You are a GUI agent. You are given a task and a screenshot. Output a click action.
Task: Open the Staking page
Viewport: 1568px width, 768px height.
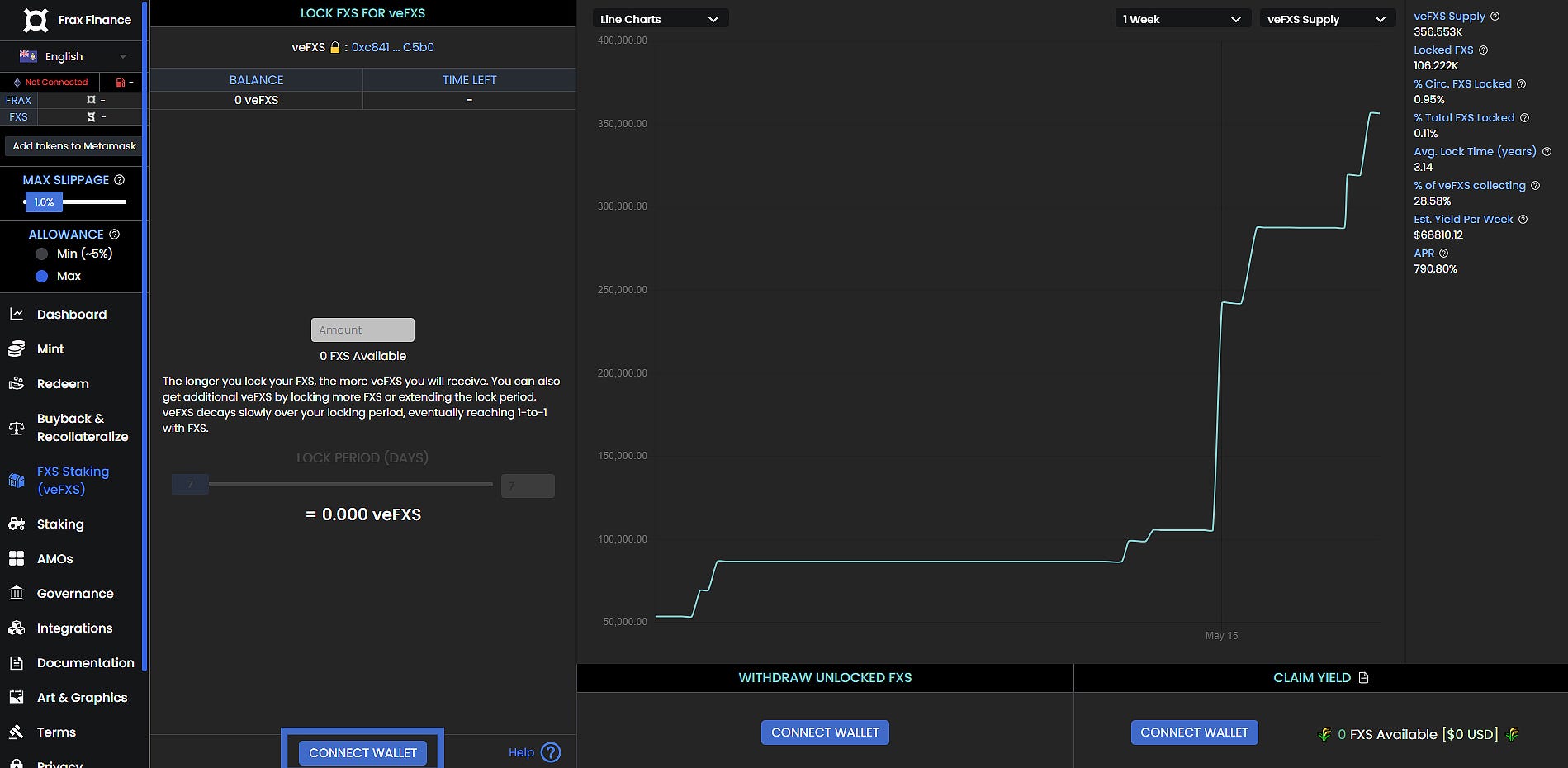(x=60, y=524)
